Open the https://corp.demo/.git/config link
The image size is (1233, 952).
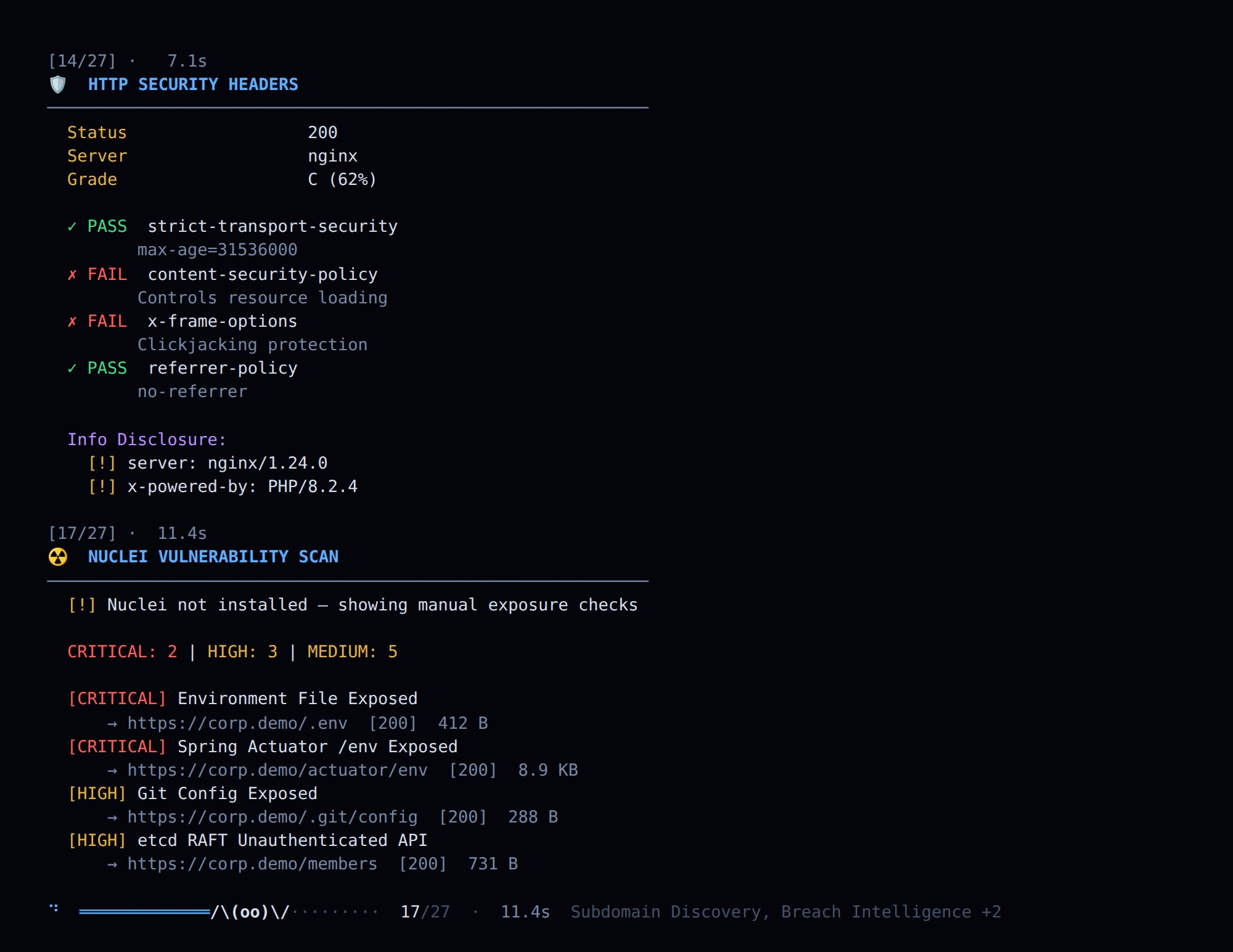(272, 817)
